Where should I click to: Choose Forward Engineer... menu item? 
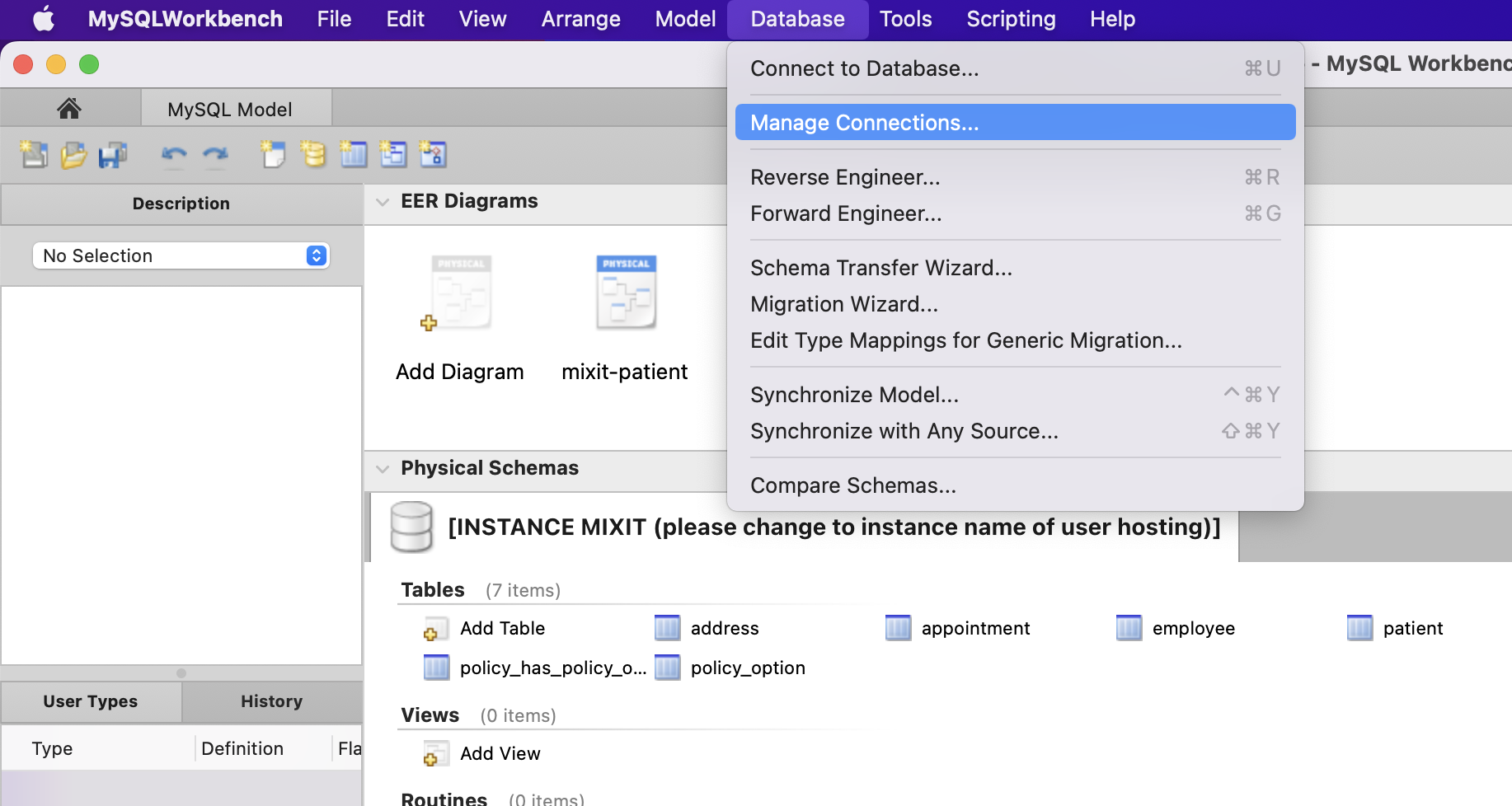pos(1016,213)
